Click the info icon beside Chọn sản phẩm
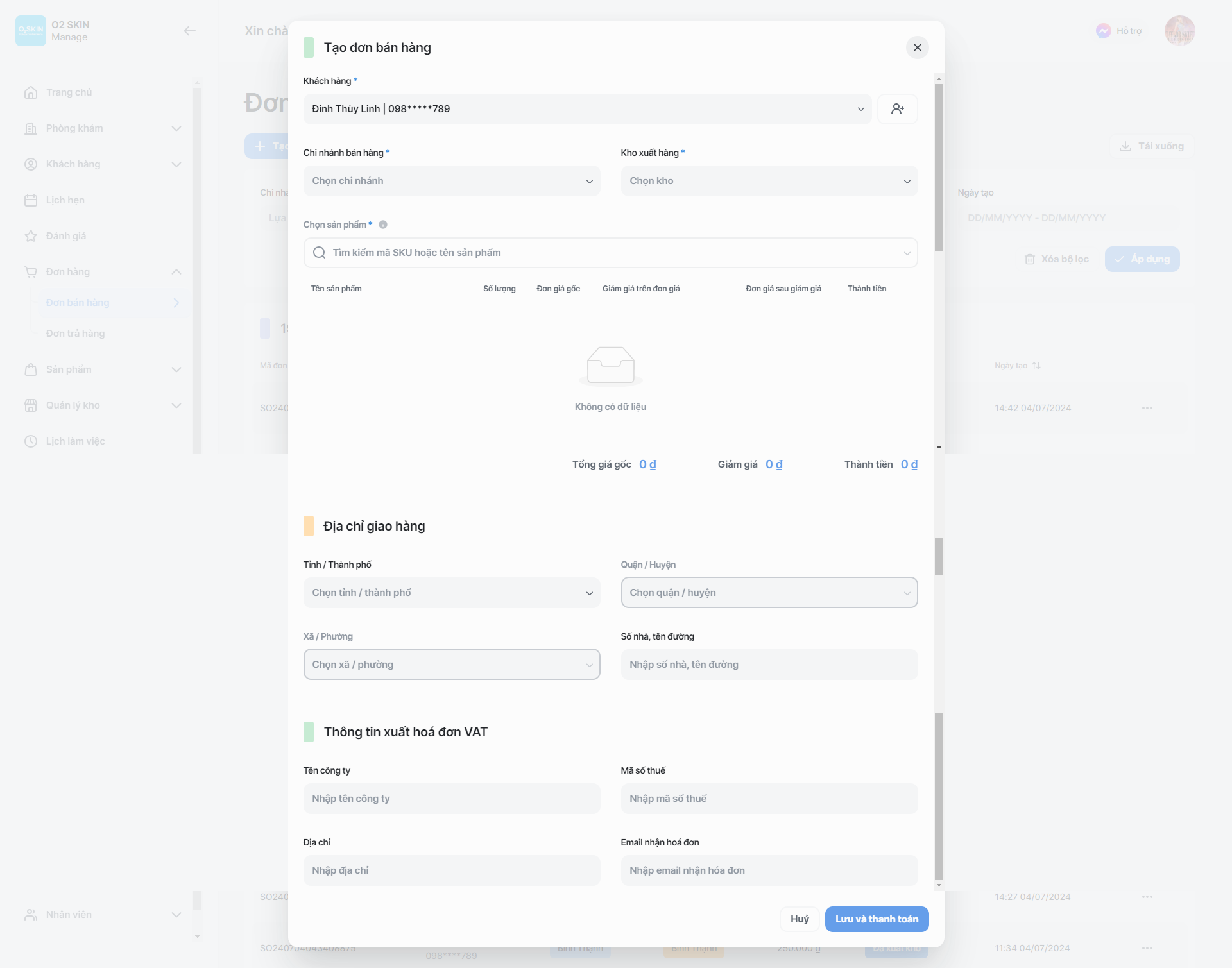 point(383,225)
